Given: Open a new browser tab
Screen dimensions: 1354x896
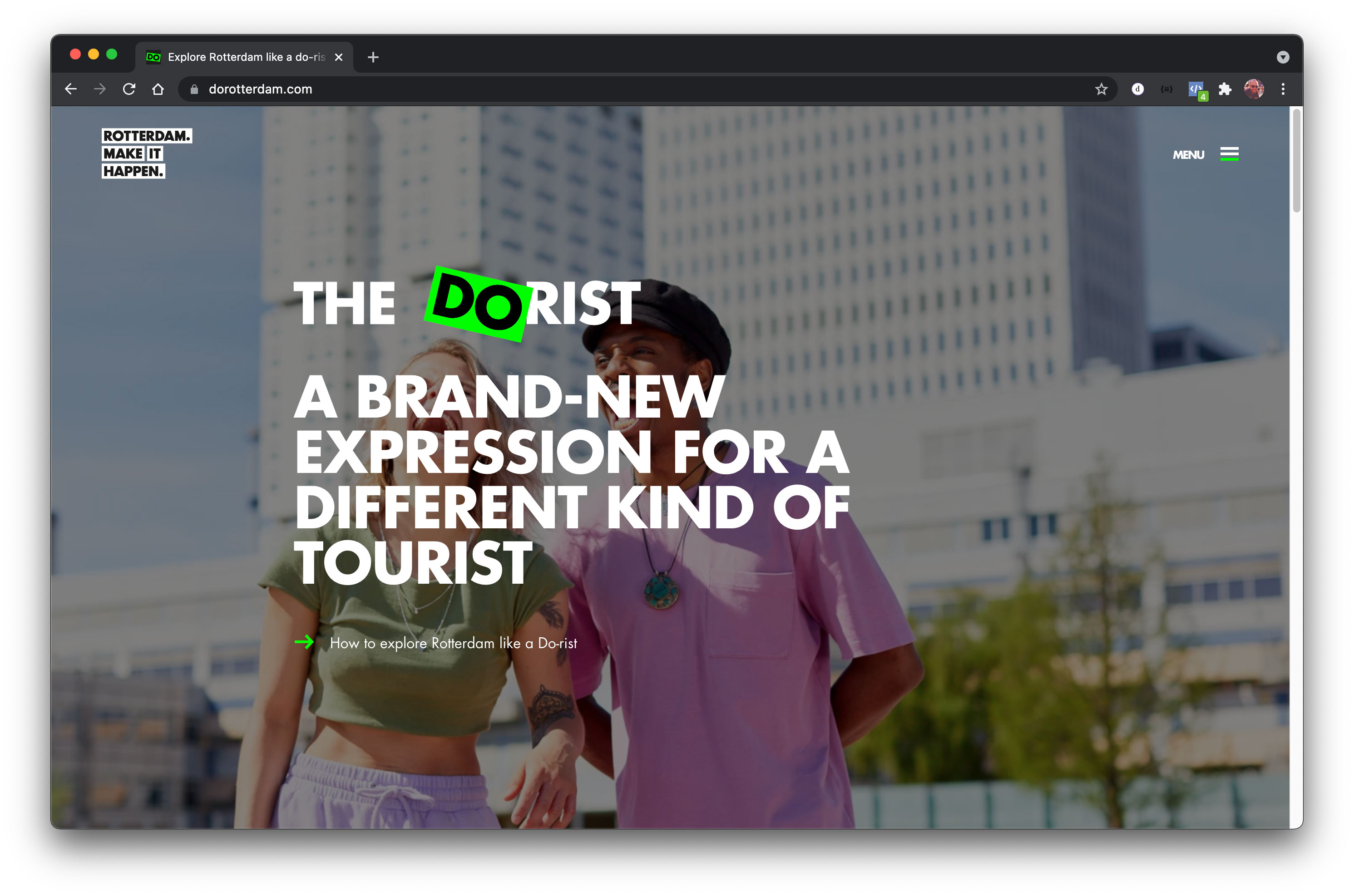Looking at the screenshot, I should pos(373,57).
